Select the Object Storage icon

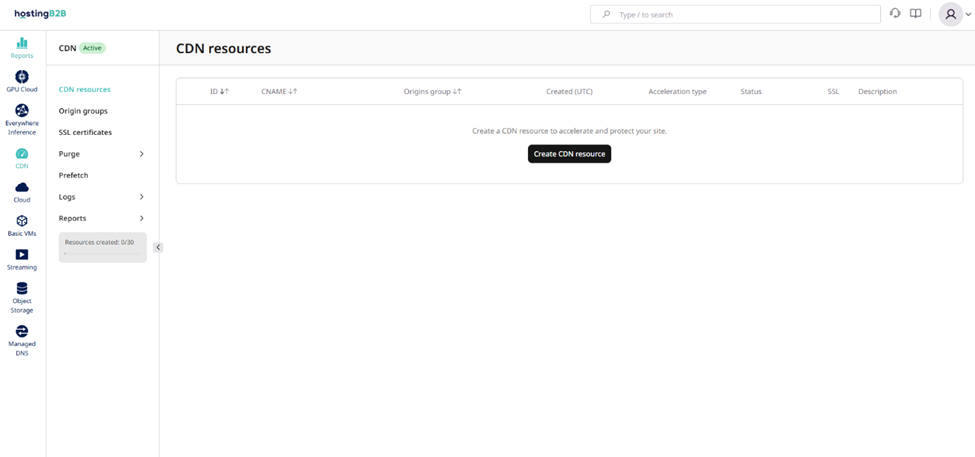click(x=22, y=289)
